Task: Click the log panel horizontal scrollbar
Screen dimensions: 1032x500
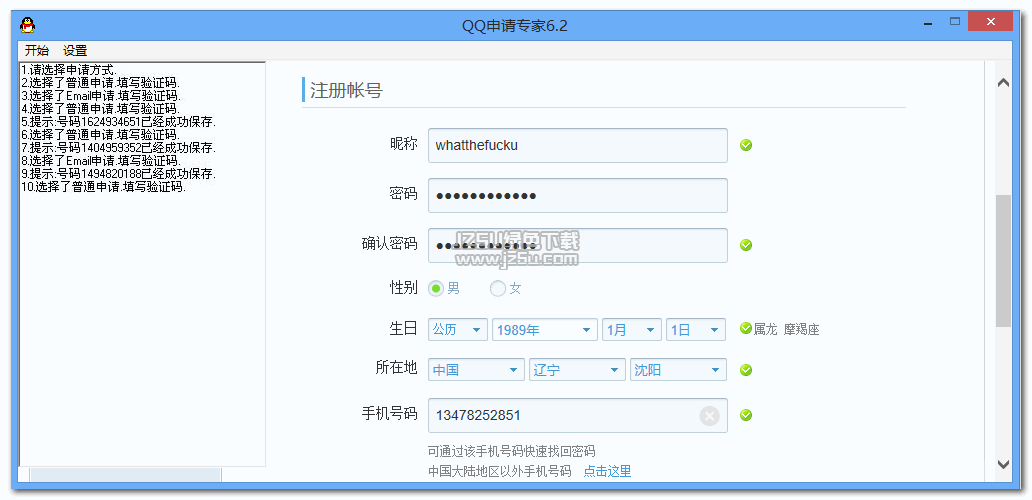Action: click(126, 474)
